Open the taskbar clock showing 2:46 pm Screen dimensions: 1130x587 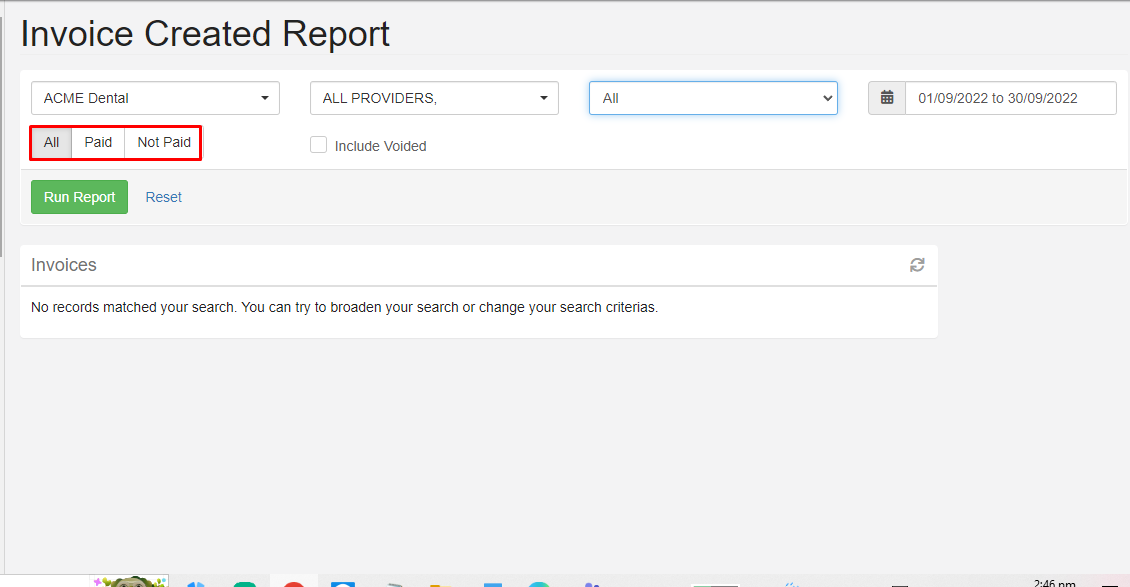[x=1054, y=583]
